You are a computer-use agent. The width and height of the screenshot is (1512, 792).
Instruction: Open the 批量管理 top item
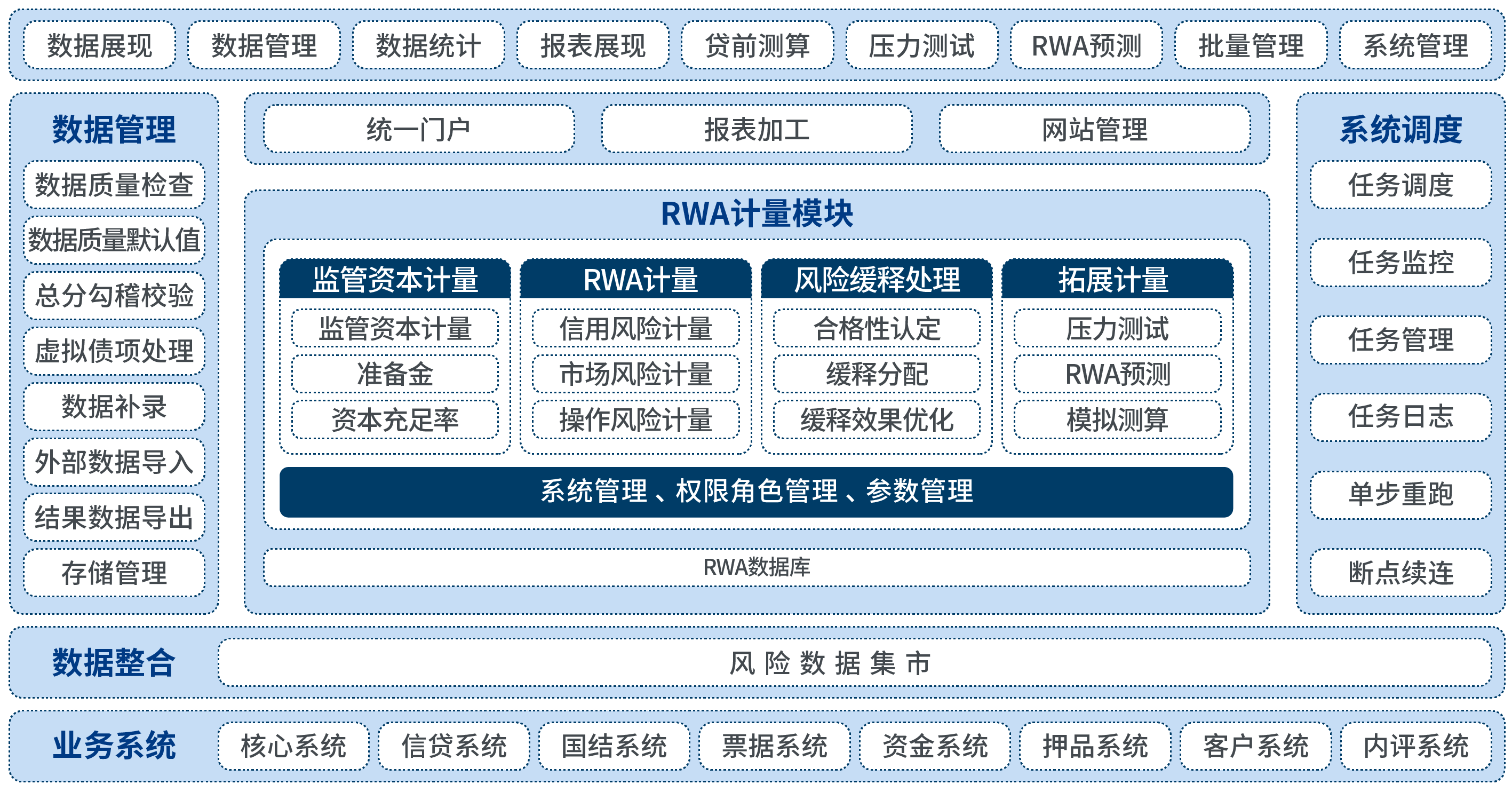pos(1250,45)
